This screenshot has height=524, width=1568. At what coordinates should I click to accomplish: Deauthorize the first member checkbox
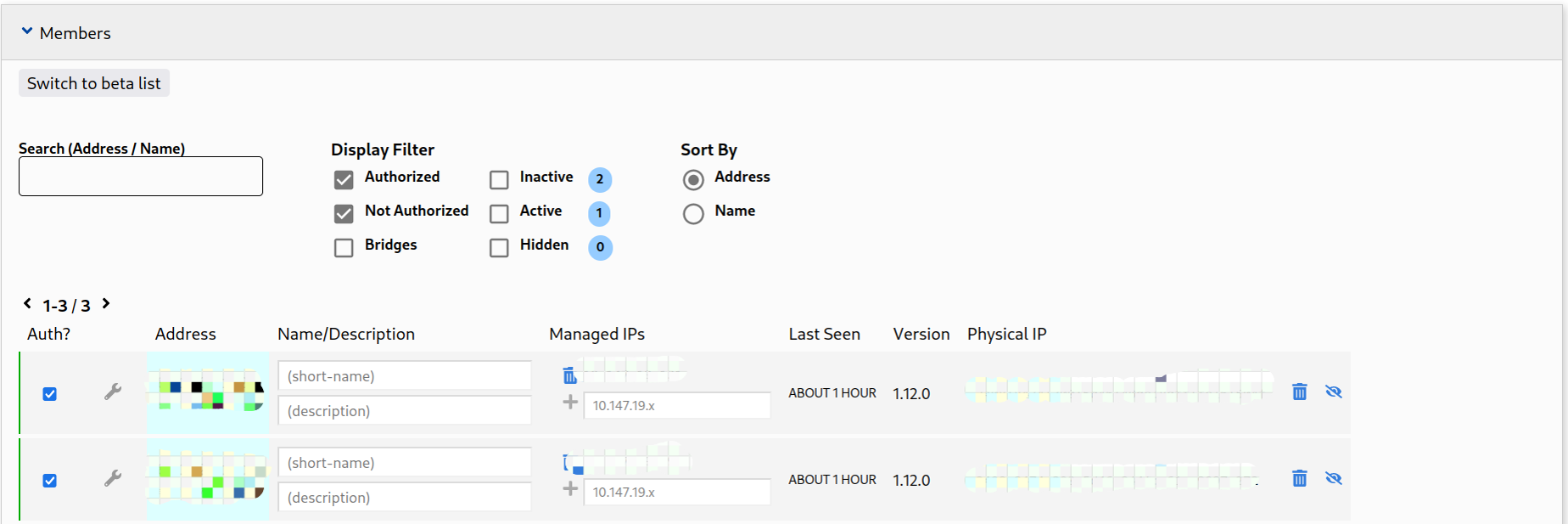pyautogui.click(x=50, y=394)
